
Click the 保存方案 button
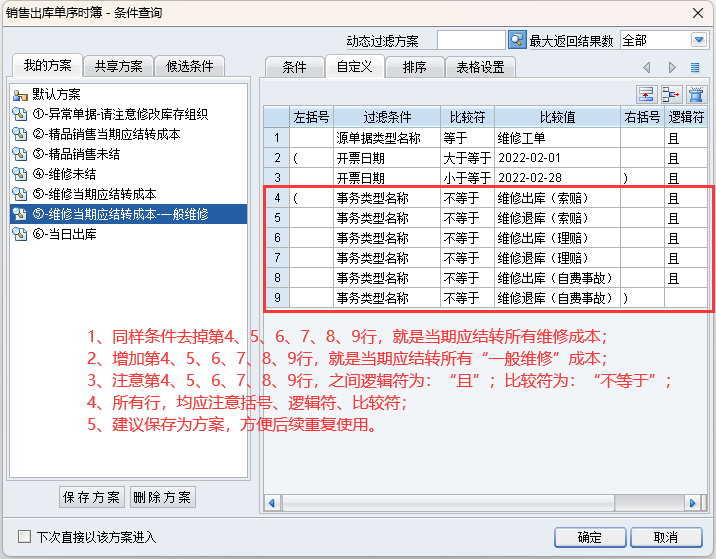pos(91,497)
